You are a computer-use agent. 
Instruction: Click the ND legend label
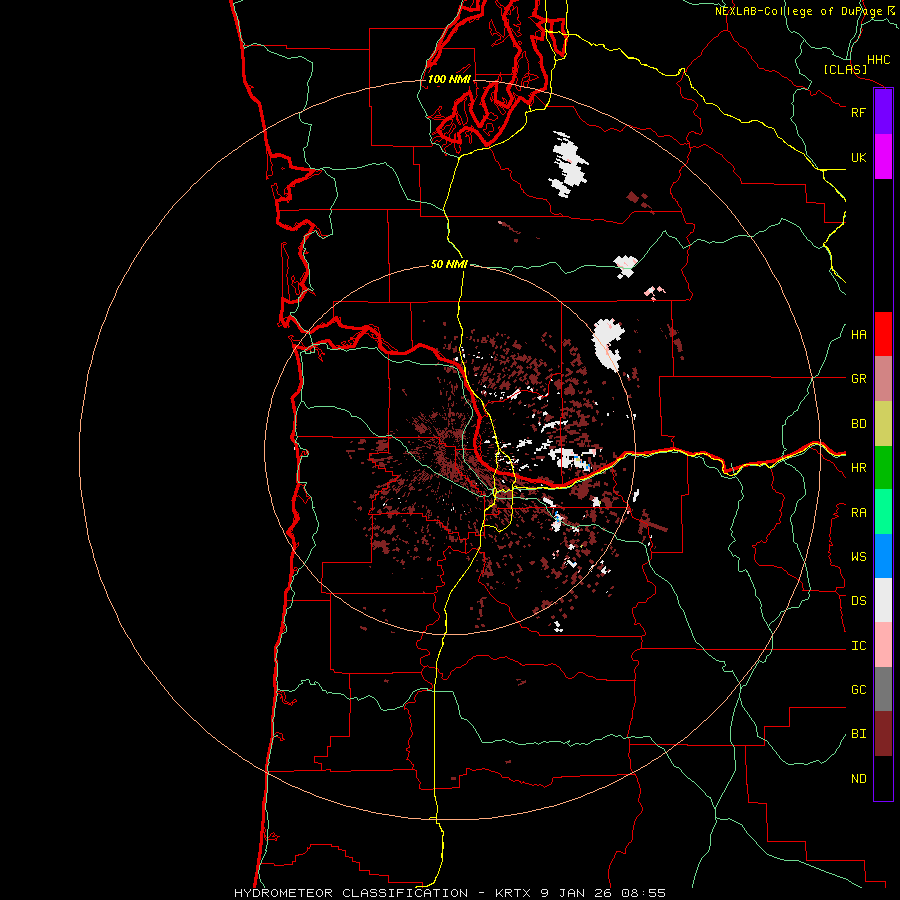[858, 779]
